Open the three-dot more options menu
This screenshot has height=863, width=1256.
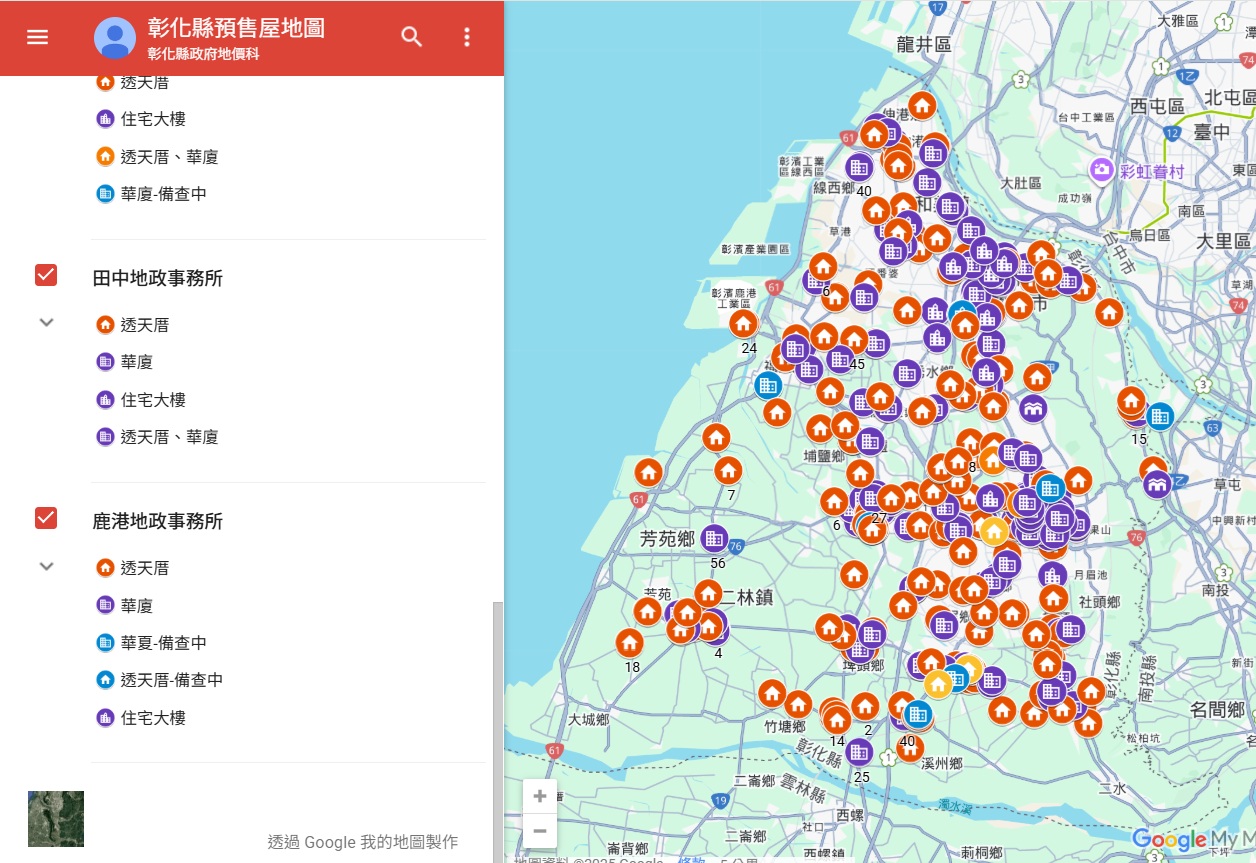point(467,37)
